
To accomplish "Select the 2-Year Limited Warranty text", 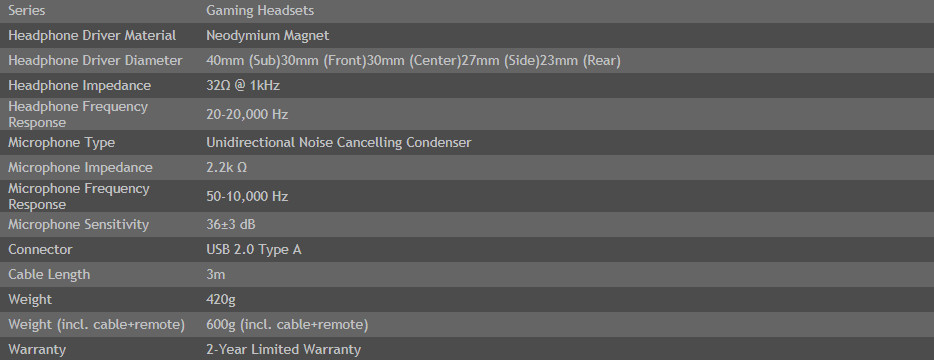I will (284, 350).
